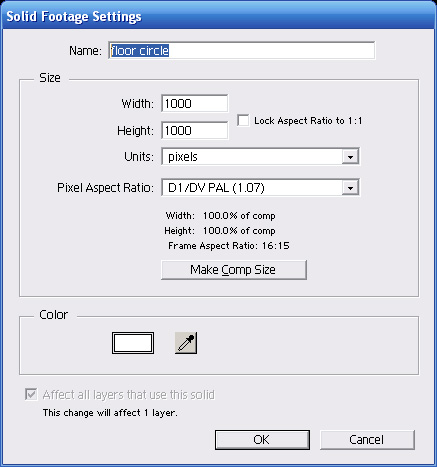The width and height of the screenshot is (437, 467).
Task: Click the Color group heading
Action: [x=54, y=315]
